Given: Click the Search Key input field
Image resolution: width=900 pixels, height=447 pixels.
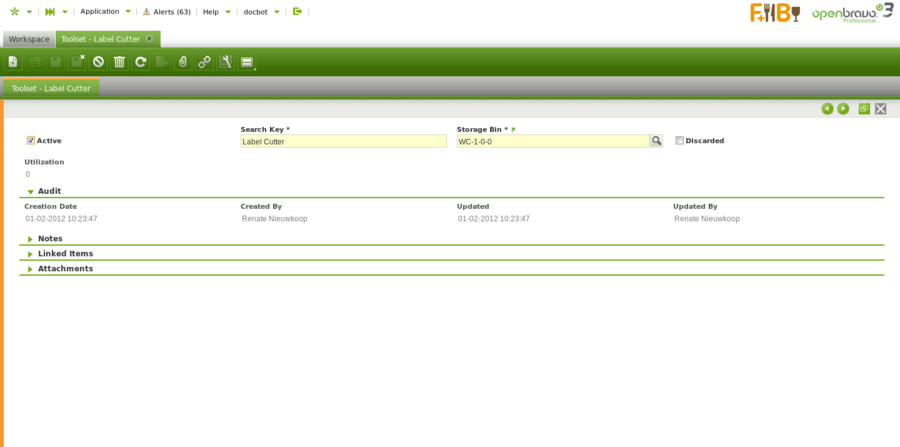Looking at the screenshot, I should coord(343,142).
